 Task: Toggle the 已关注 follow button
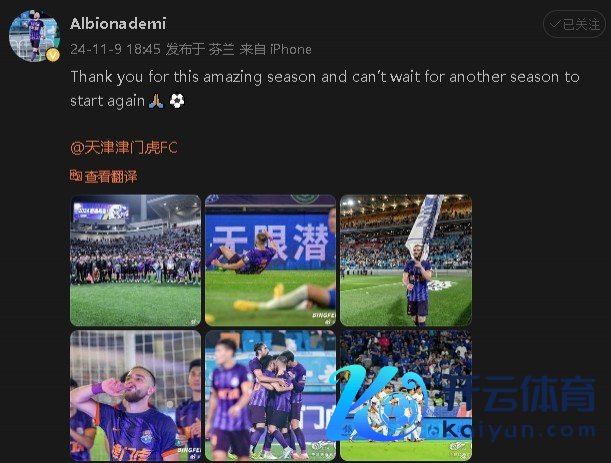click(574, 24)
